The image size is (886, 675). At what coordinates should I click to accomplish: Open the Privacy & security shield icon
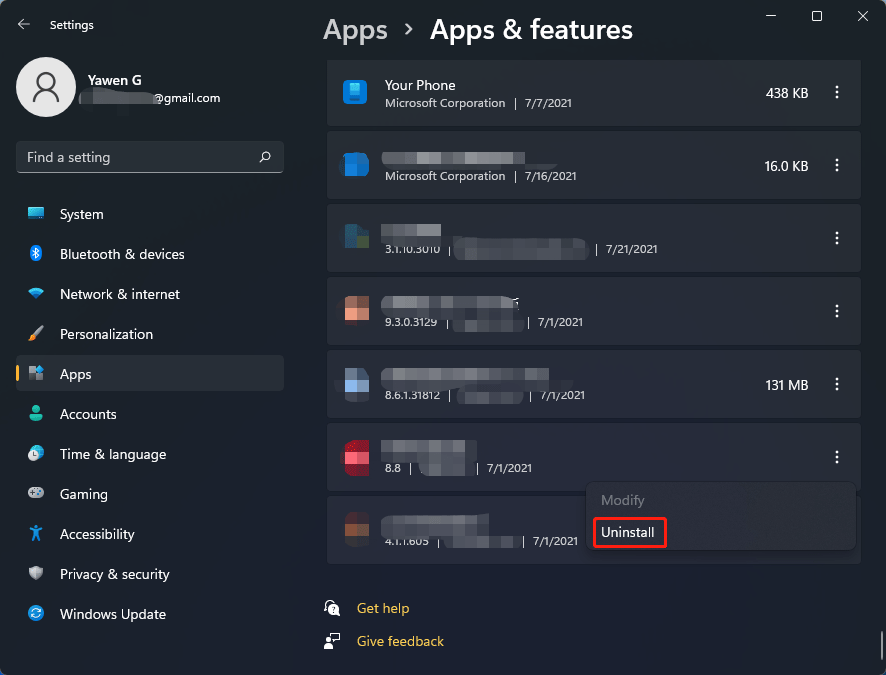pyautogui.click(x=36, y=574)
